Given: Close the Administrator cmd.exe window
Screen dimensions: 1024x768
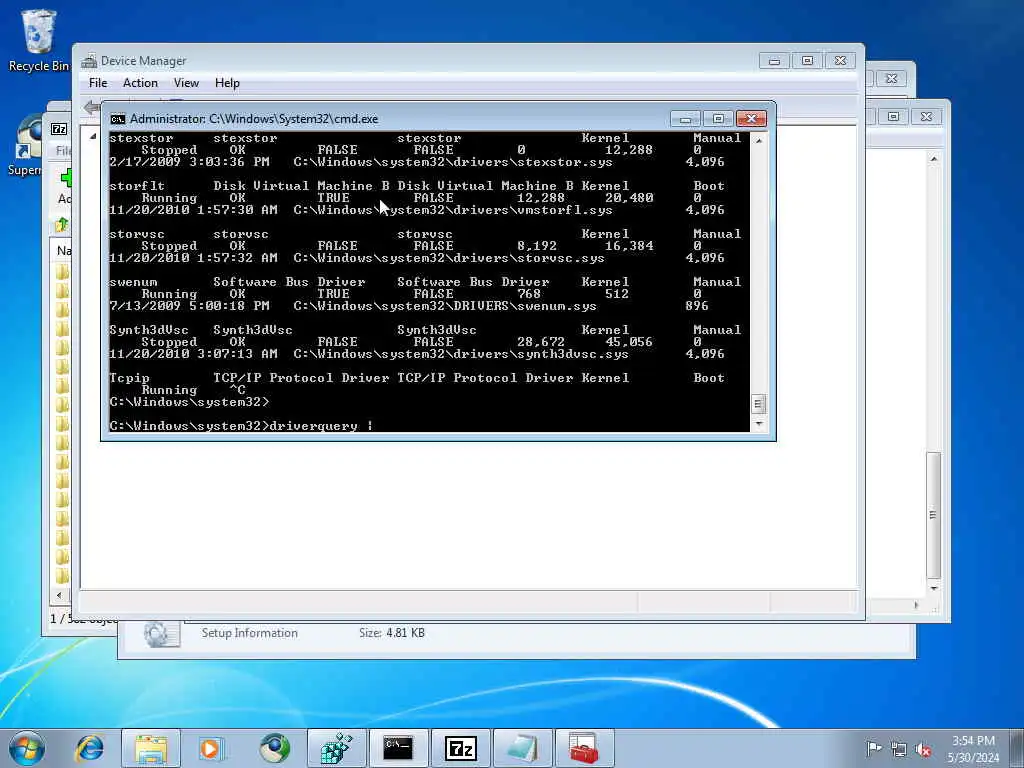Looking at the screenshot, I should pyautogui.click(x=751, y=119).
